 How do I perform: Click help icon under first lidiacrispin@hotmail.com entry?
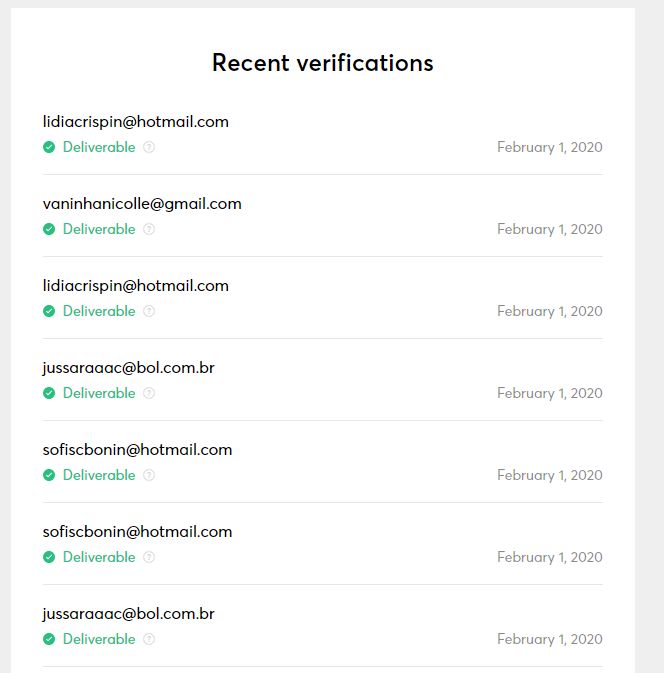pyautogui.click(x=149, y=147)
